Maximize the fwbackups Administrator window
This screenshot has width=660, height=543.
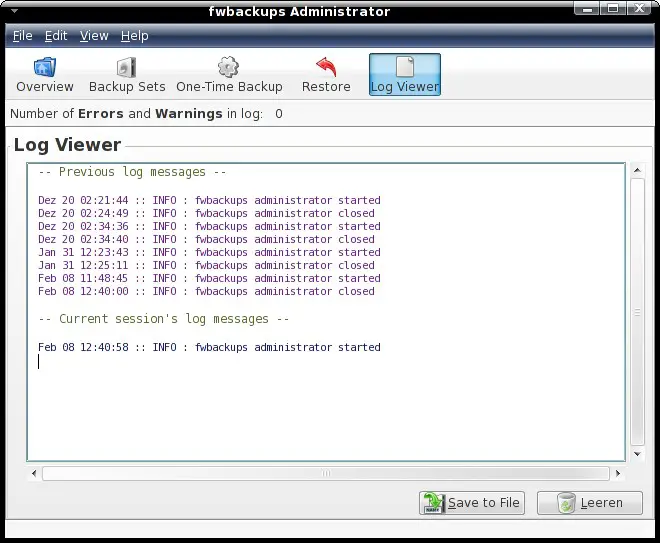(x=613, y=8)
